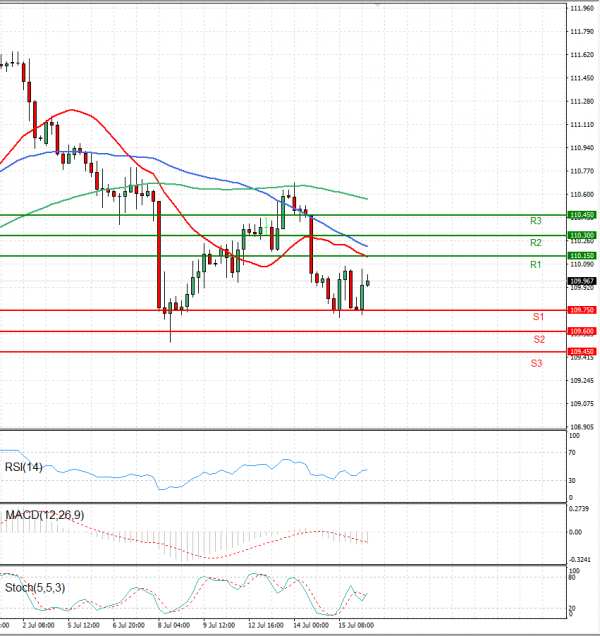Screen dimensions: 600x636
Task: Click the MACD scale value 0.2739
Action: pos(579,509)
